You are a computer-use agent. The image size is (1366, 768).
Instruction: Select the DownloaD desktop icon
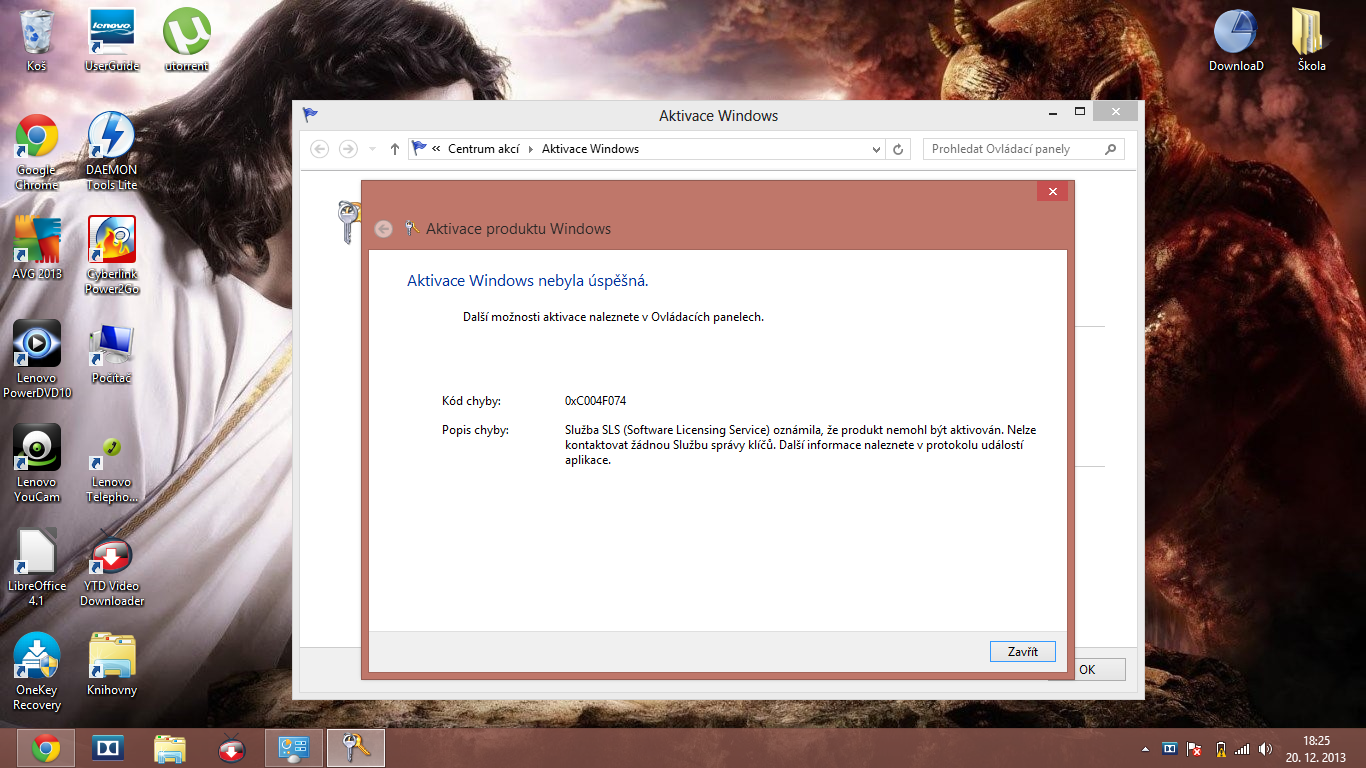[x=1236, y=40]
